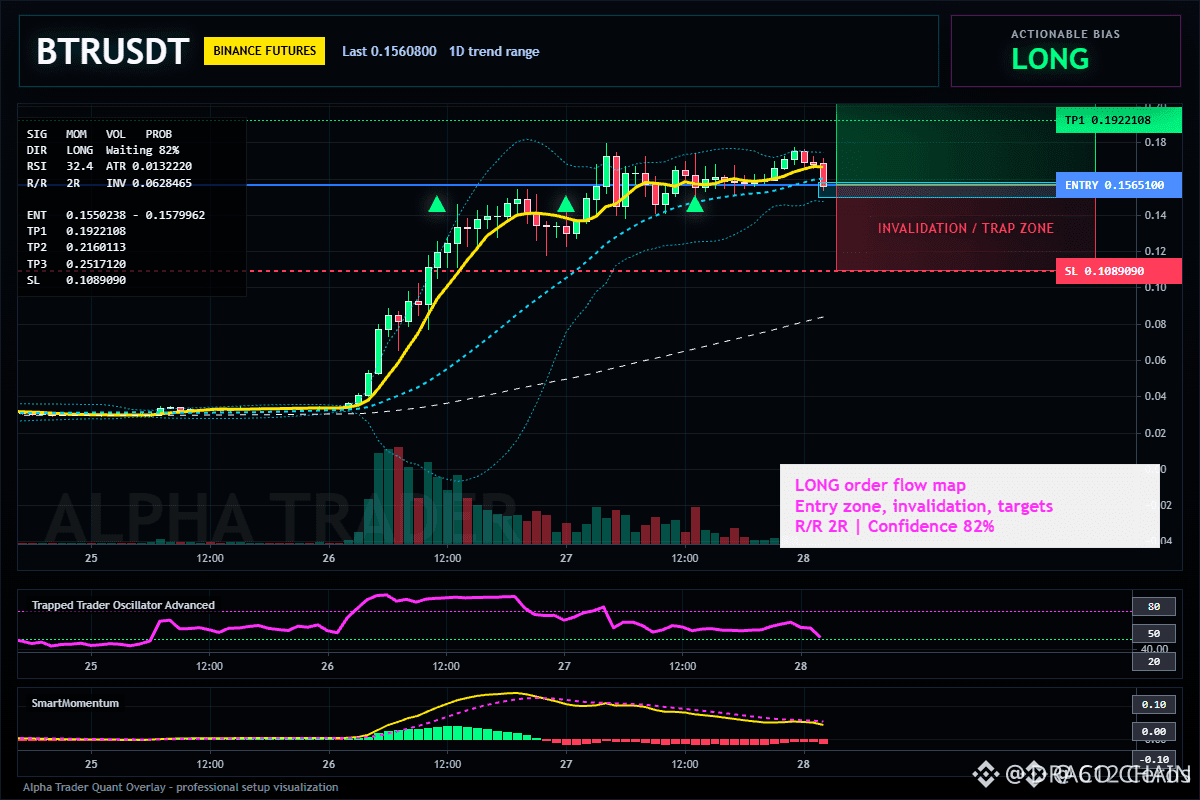This screenshot has width=1200, height=800.
Task: Click the TP3 0.2517120 row
Action: click(76, 264)
